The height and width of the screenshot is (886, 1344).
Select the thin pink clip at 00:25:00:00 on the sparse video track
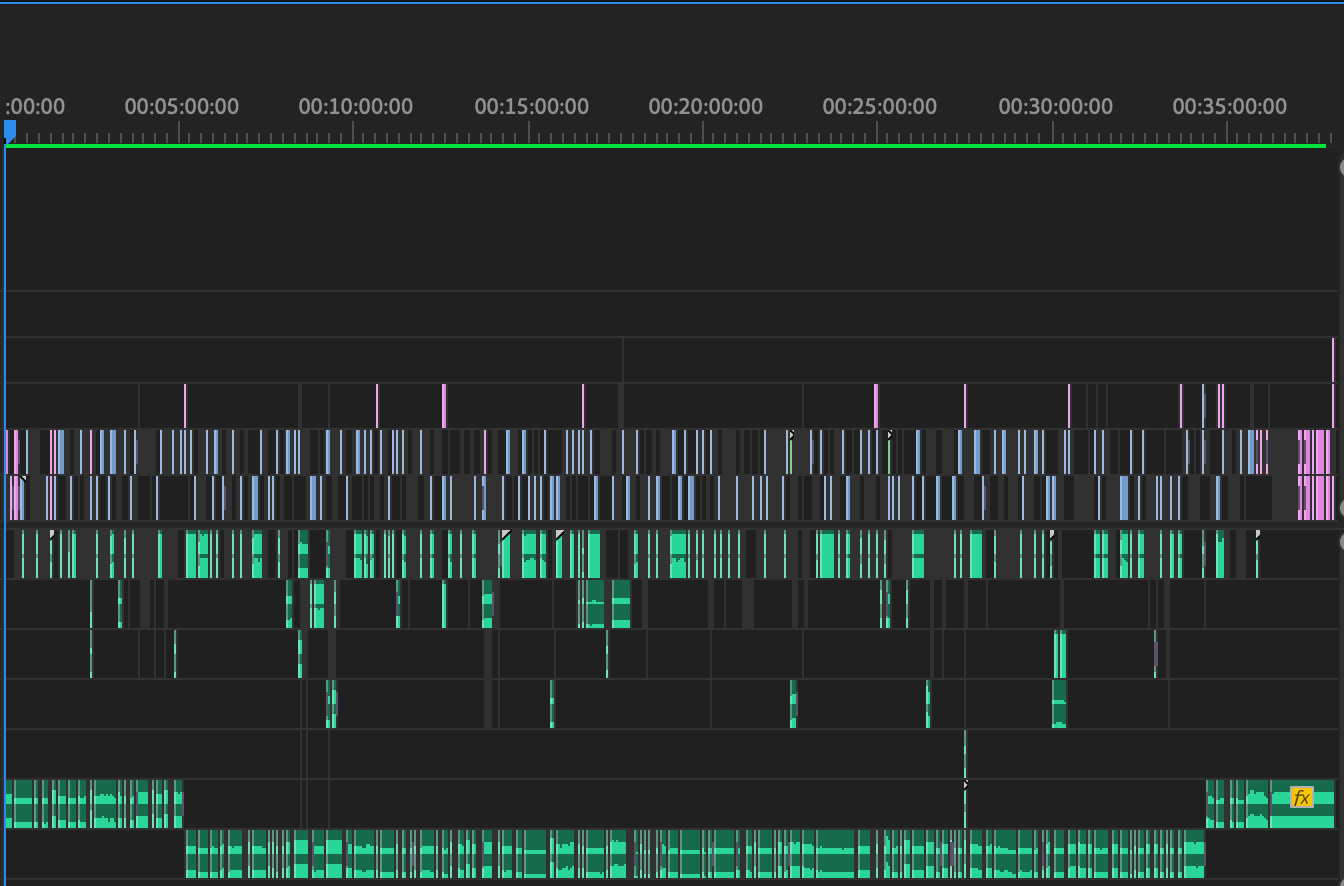[875, 406]
